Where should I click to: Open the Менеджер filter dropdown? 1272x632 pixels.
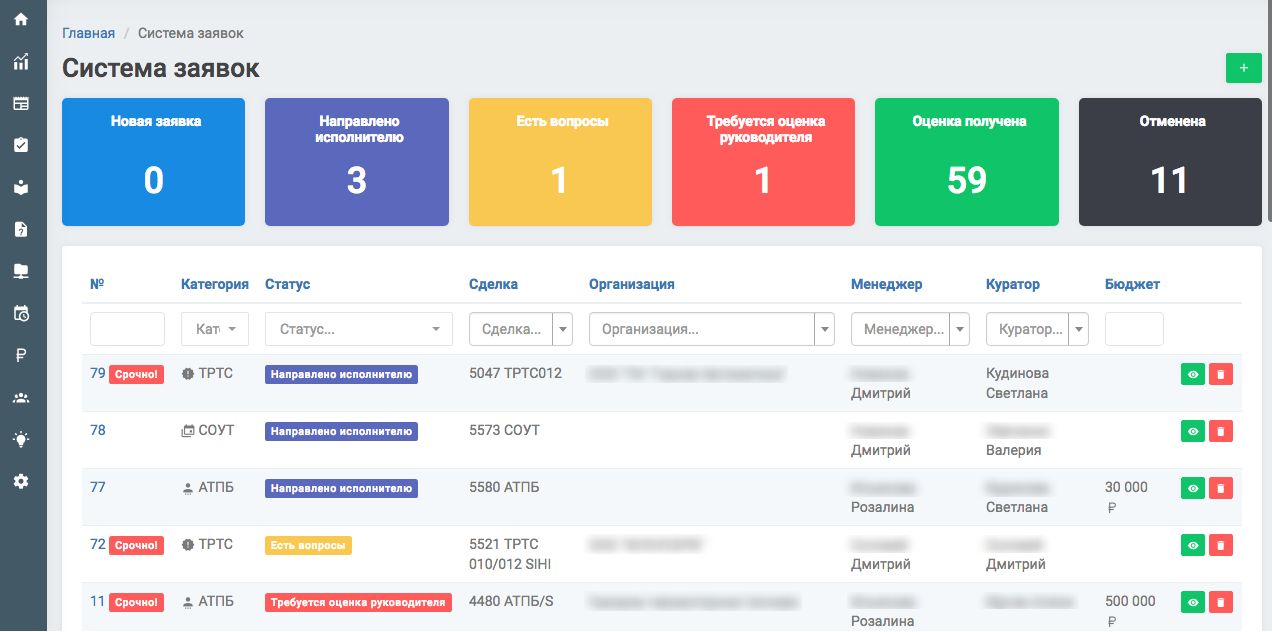(959, 329)
